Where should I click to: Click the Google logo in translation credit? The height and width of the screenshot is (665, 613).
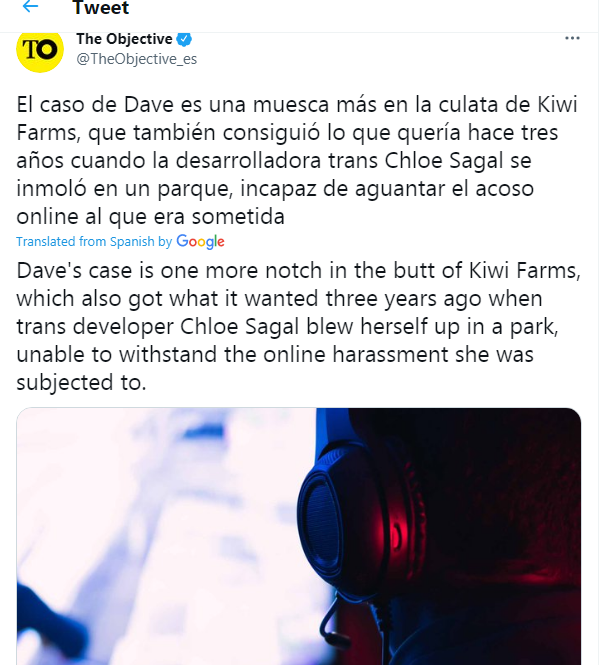click(x=200, y=242)
